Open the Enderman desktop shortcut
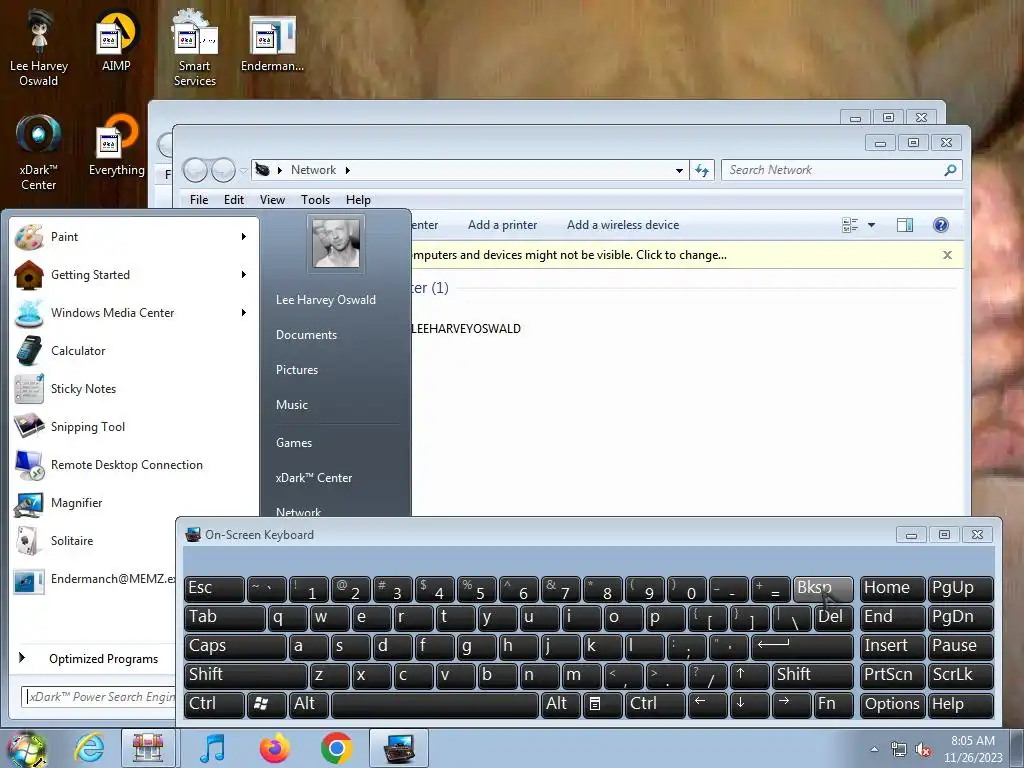This screenshot has width=1024, height=768. 272,41
